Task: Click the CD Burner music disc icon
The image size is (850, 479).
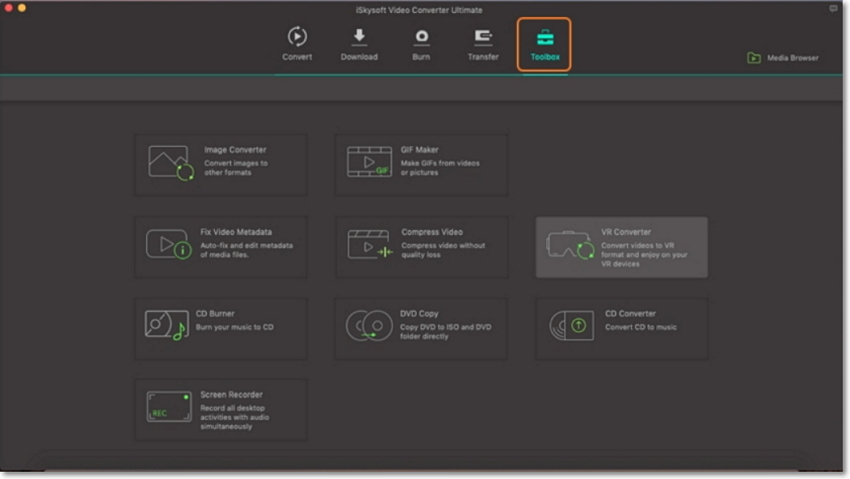Action: tap(167, 326)
